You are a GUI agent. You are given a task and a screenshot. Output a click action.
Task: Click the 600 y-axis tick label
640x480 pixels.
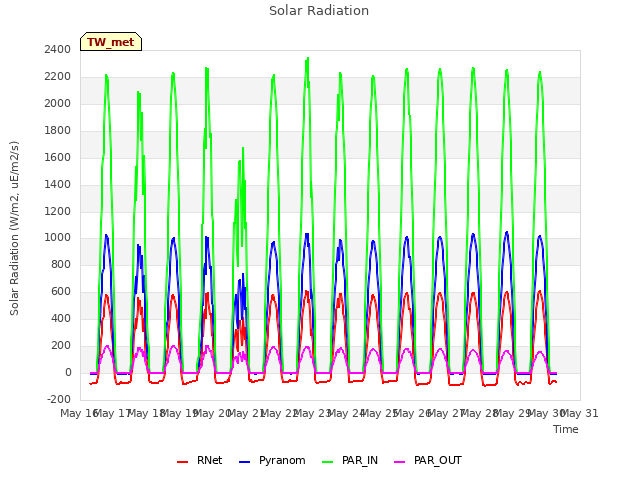tap(61, 291)
